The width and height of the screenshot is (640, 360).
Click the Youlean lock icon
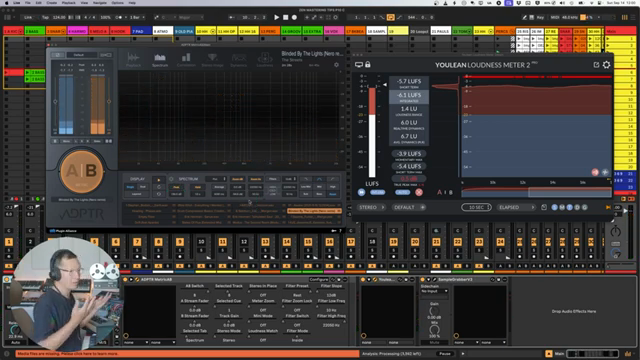click(x=368, y=64)
